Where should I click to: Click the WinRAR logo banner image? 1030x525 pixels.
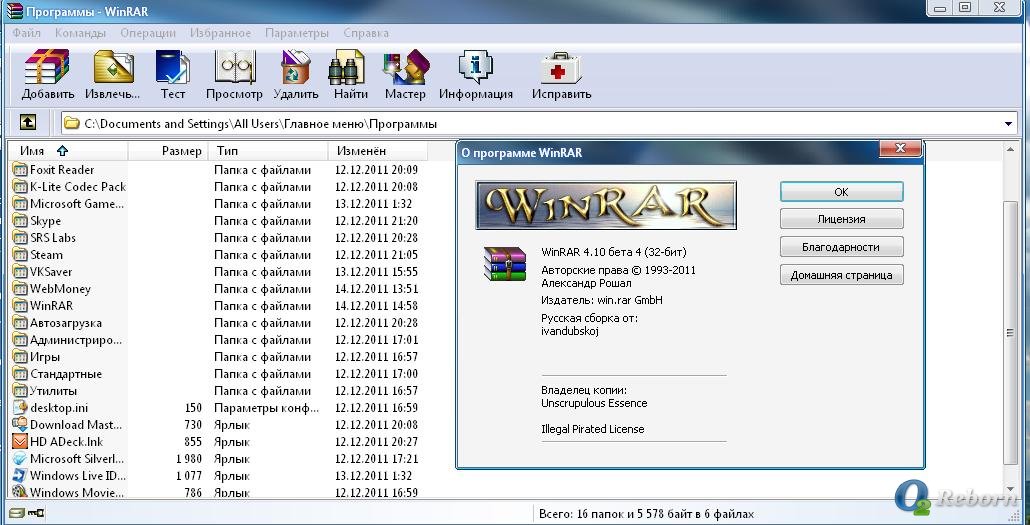coord(606,205)
